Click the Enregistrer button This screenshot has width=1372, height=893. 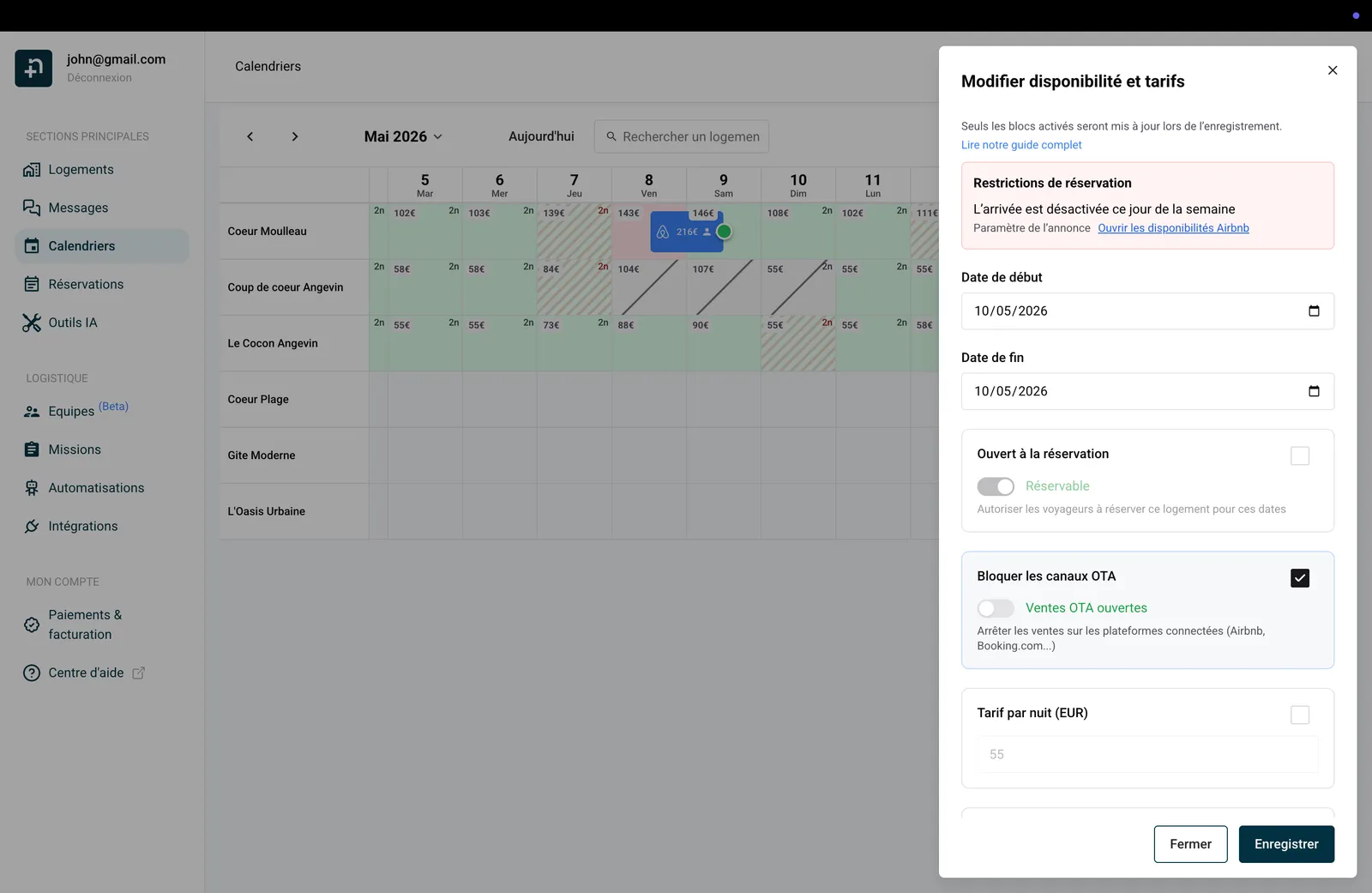pyautogui.click(x=1286, y=844)
